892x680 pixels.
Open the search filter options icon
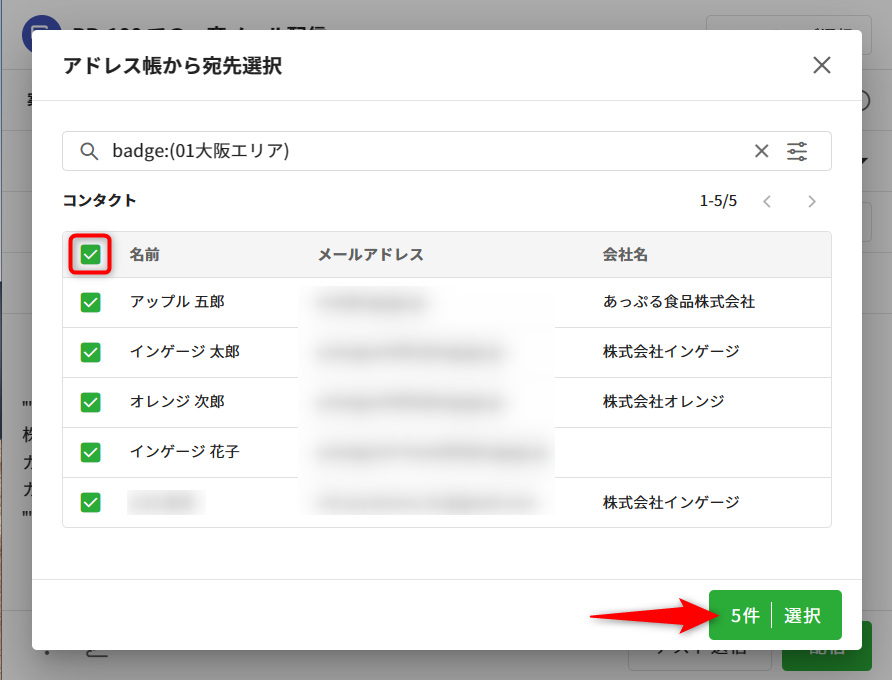click(x=797, y=151)
